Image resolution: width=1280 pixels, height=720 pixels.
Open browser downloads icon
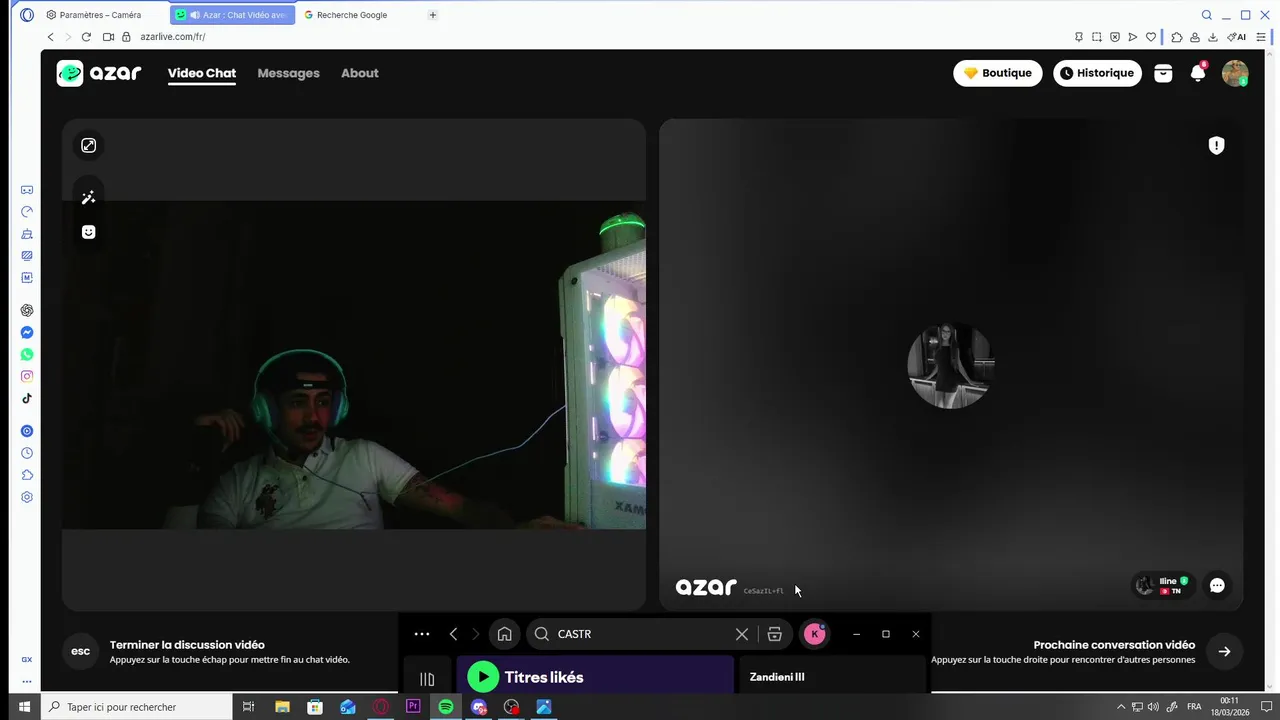[x=1213, y=37]
